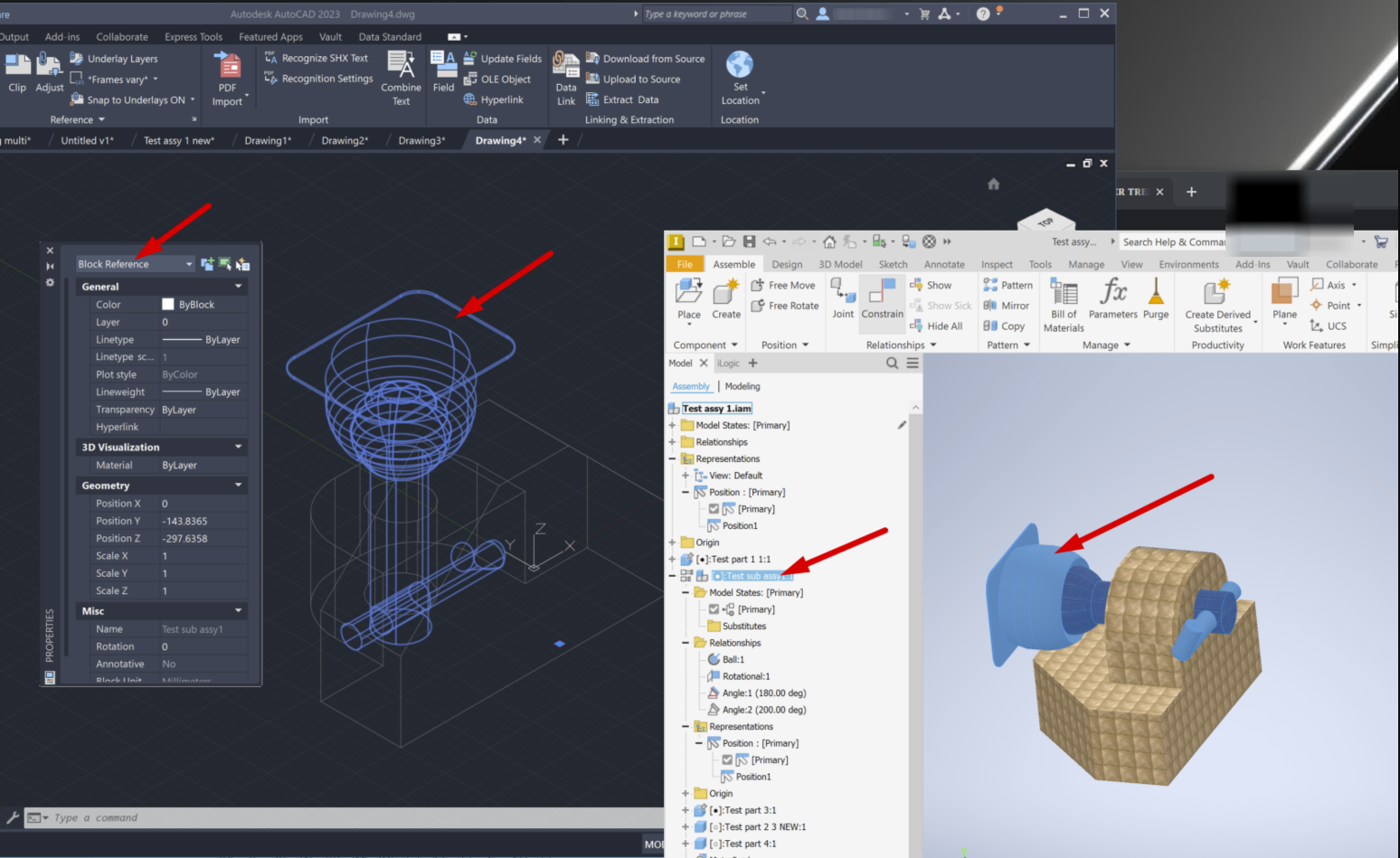Viewport: 1400px width, 858px height.
Task: Click the Mirror component tool
Action: 1007,305
